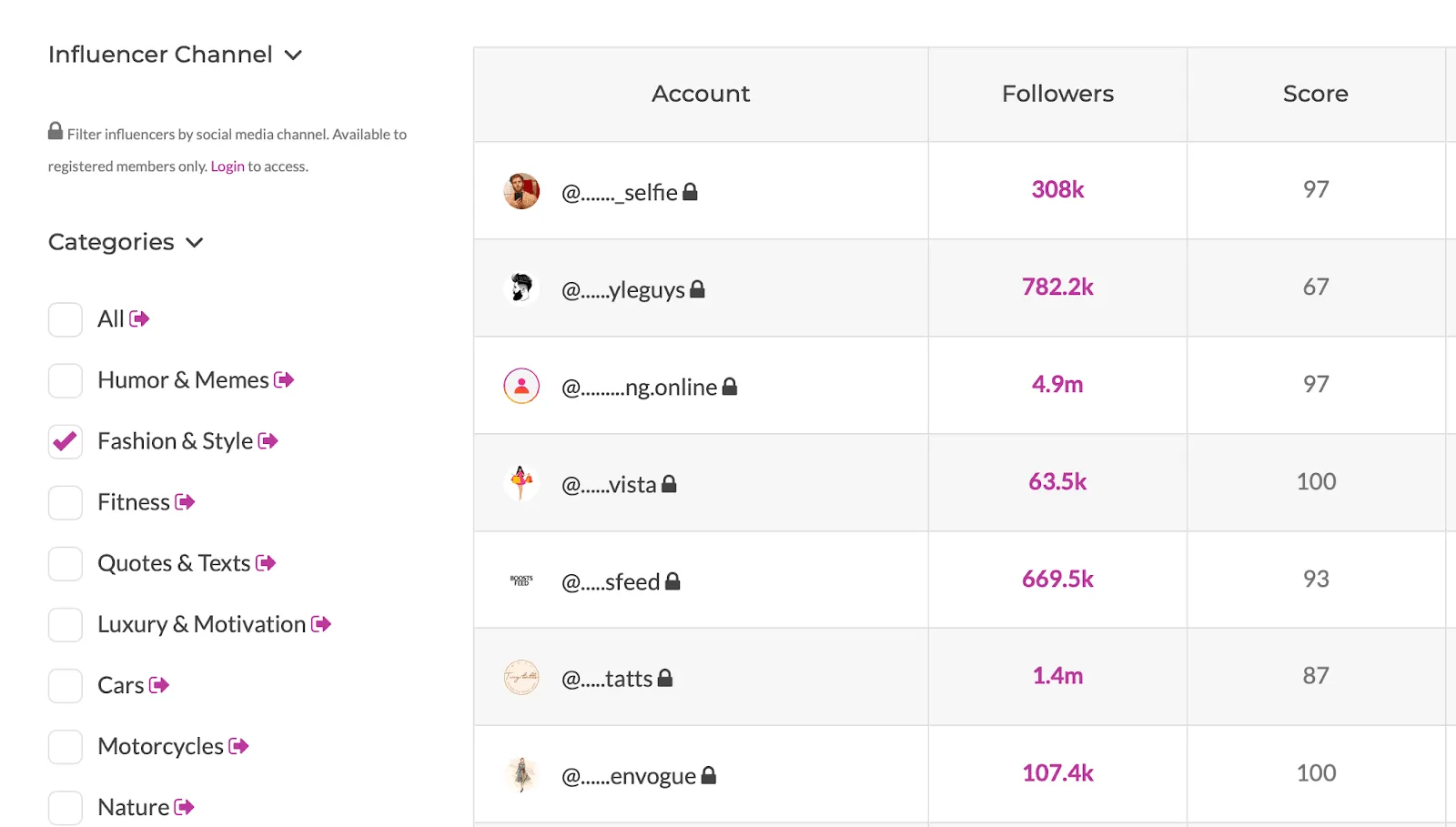Open the Humor & Memes arrow icon

285,380
